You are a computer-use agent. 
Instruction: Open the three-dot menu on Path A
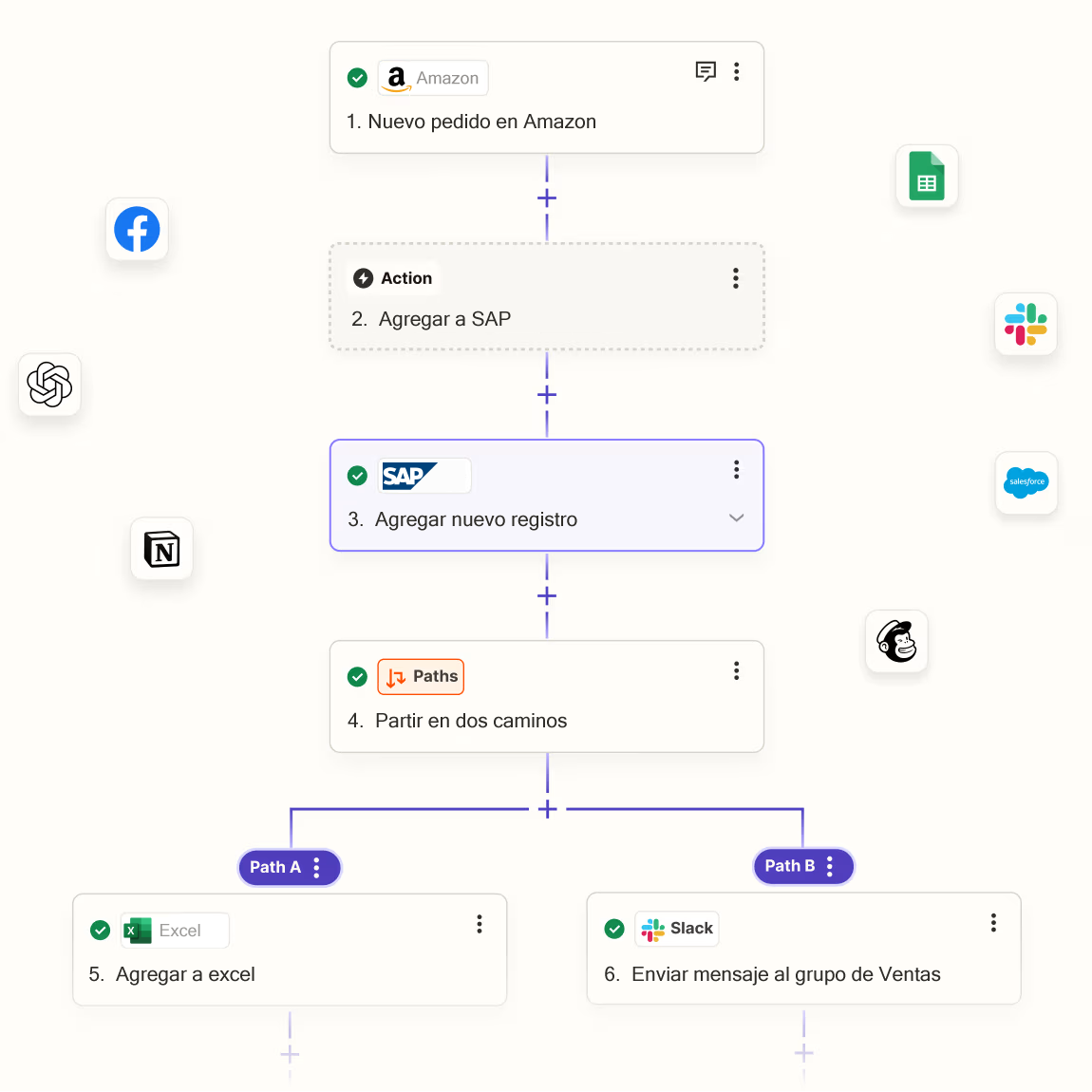tap(317, 867)
